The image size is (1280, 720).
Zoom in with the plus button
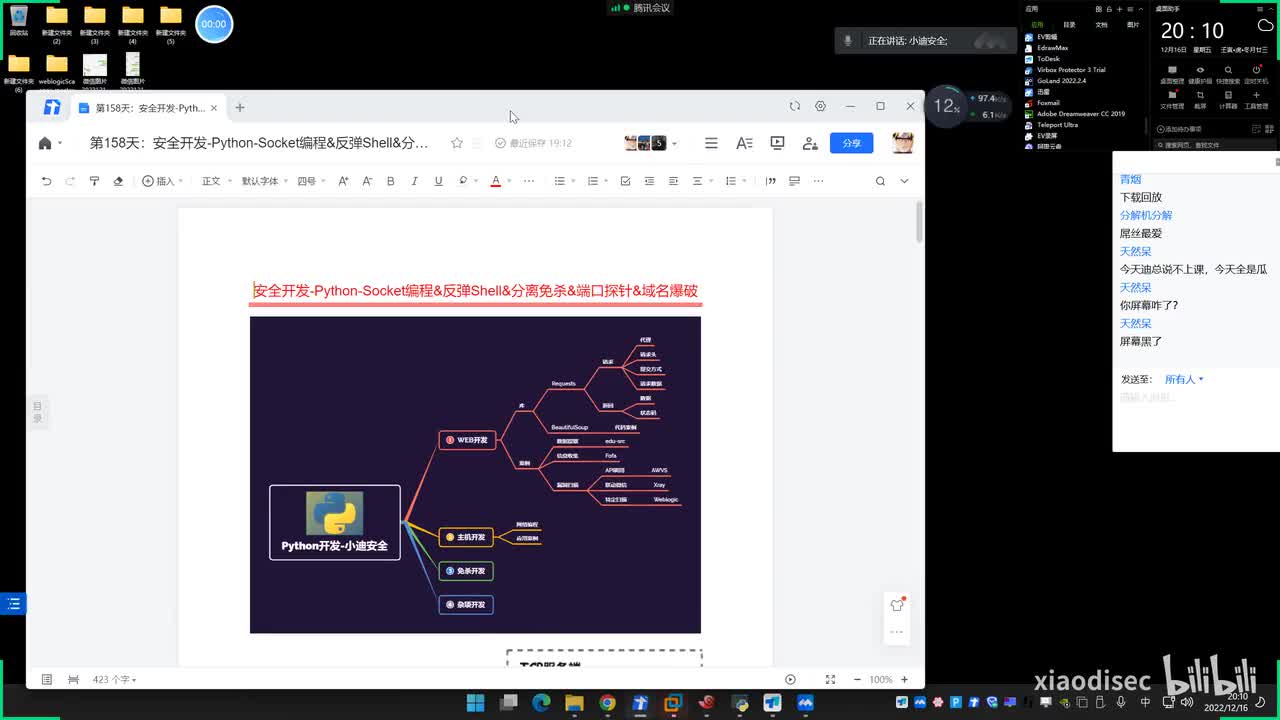pos(904,680)
